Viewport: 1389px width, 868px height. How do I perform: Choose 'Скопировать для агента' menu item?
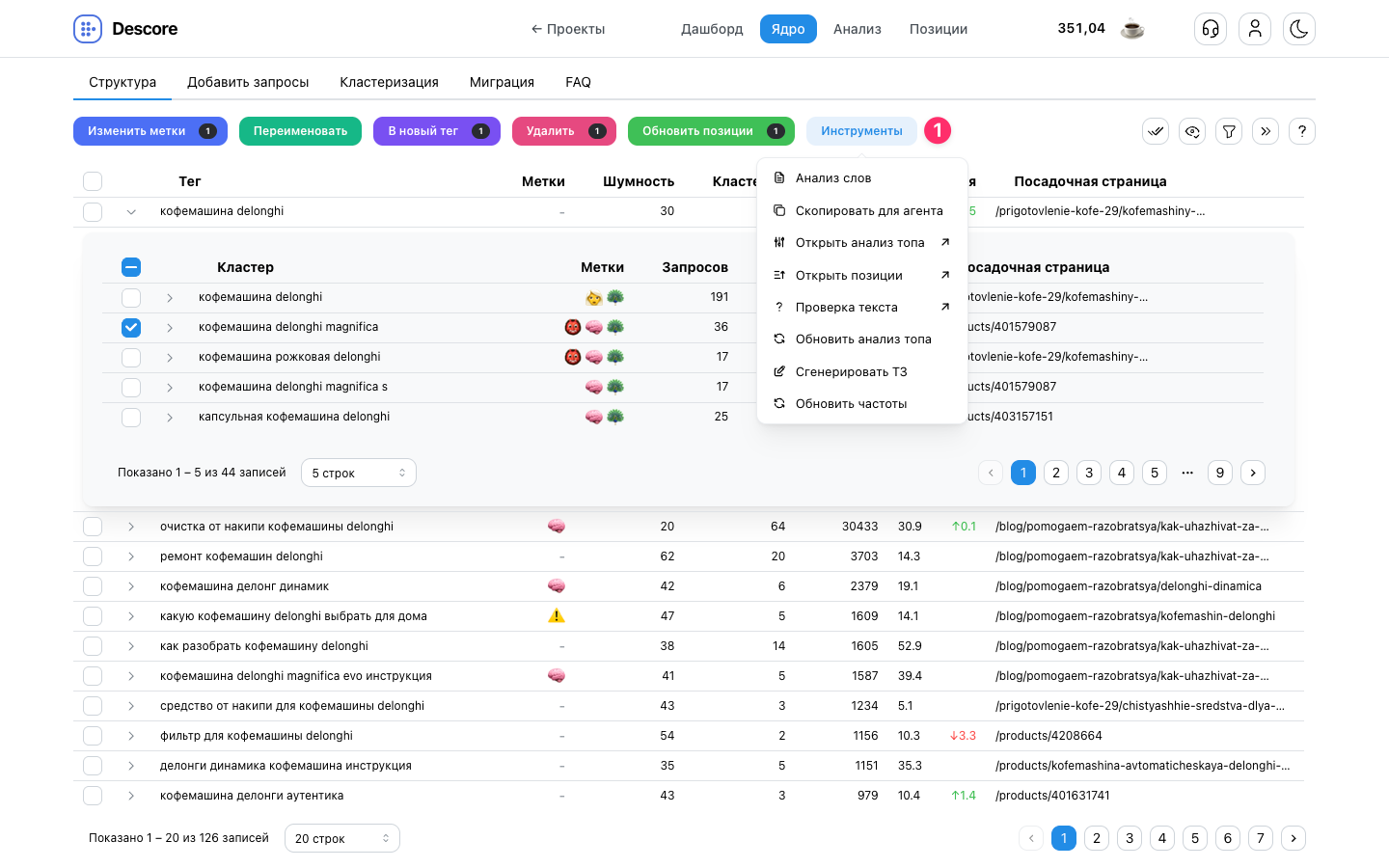point(862,210)
